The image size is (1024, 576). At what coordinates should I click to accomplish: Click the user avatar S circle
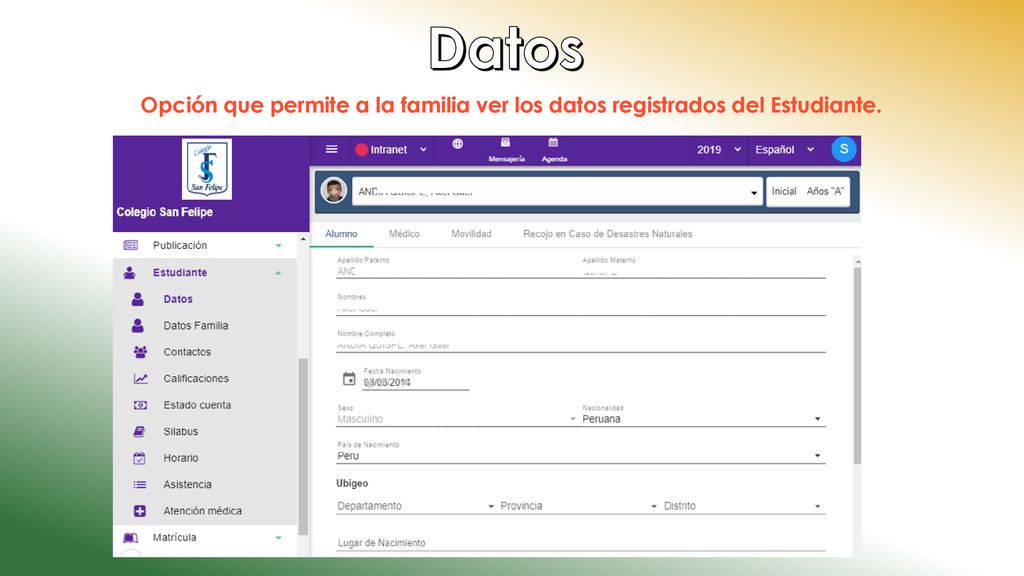click(x=844, y=149)
